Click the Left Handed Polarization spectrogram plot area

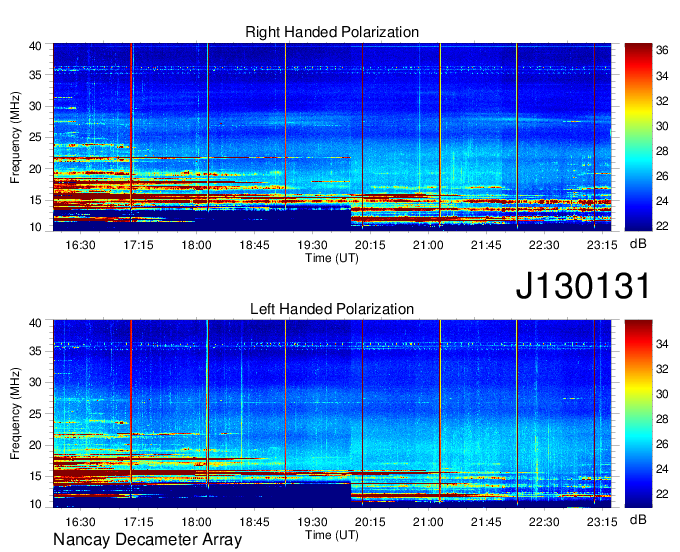point(332,414)
